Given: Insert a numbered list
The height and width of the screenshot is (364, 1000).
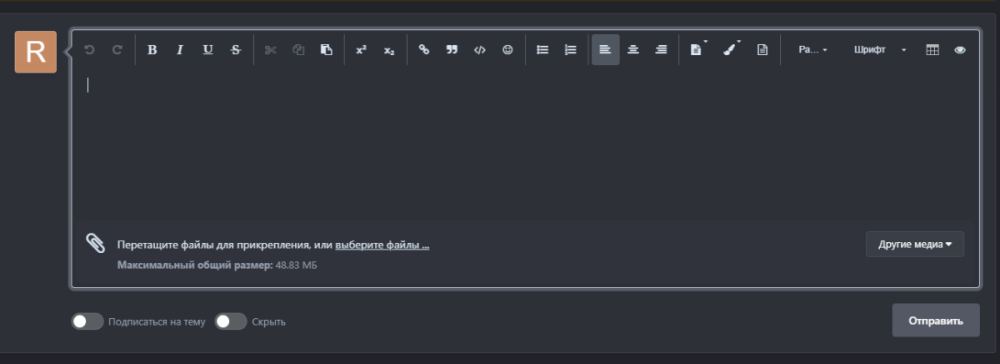Looking at the screenshot, I should pyautogui.click(x=571, y=50).
